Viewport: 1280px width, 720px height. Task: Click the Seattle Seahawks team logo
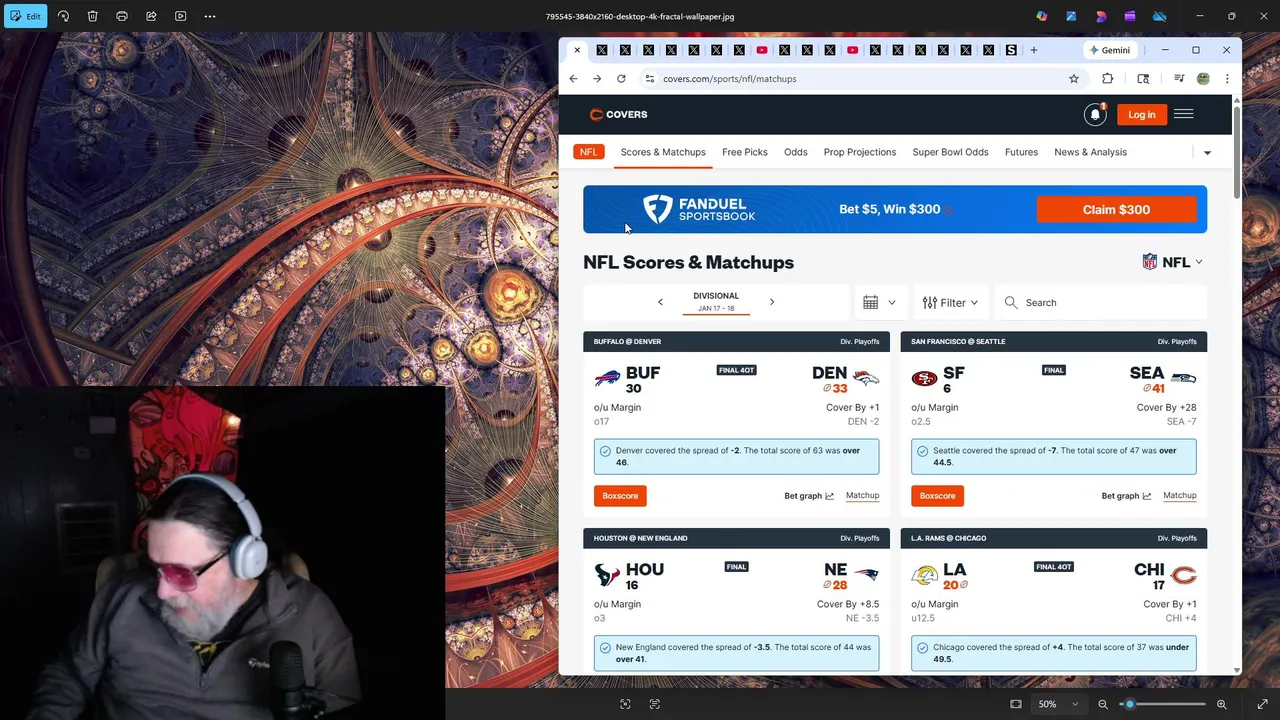pos(1183,378)
